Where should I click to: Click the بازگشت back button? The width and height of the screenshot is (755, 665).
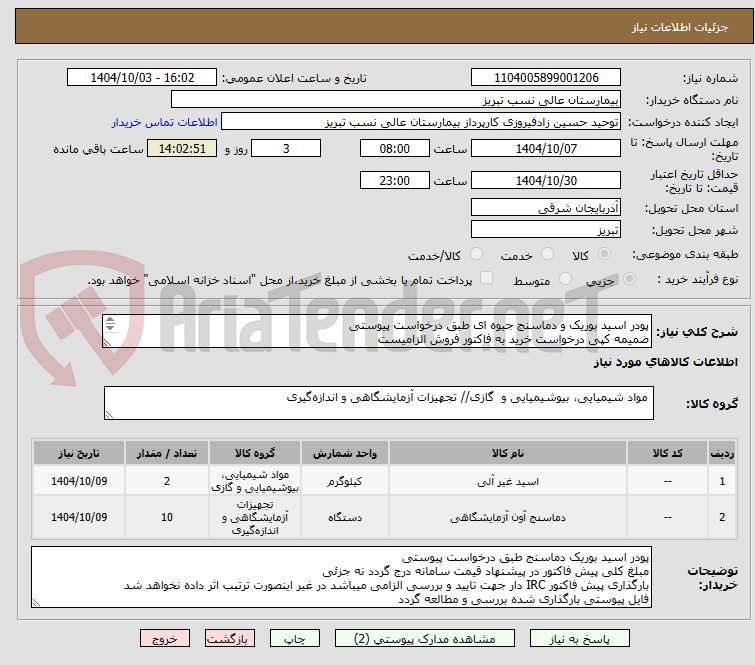pos(230,639)
